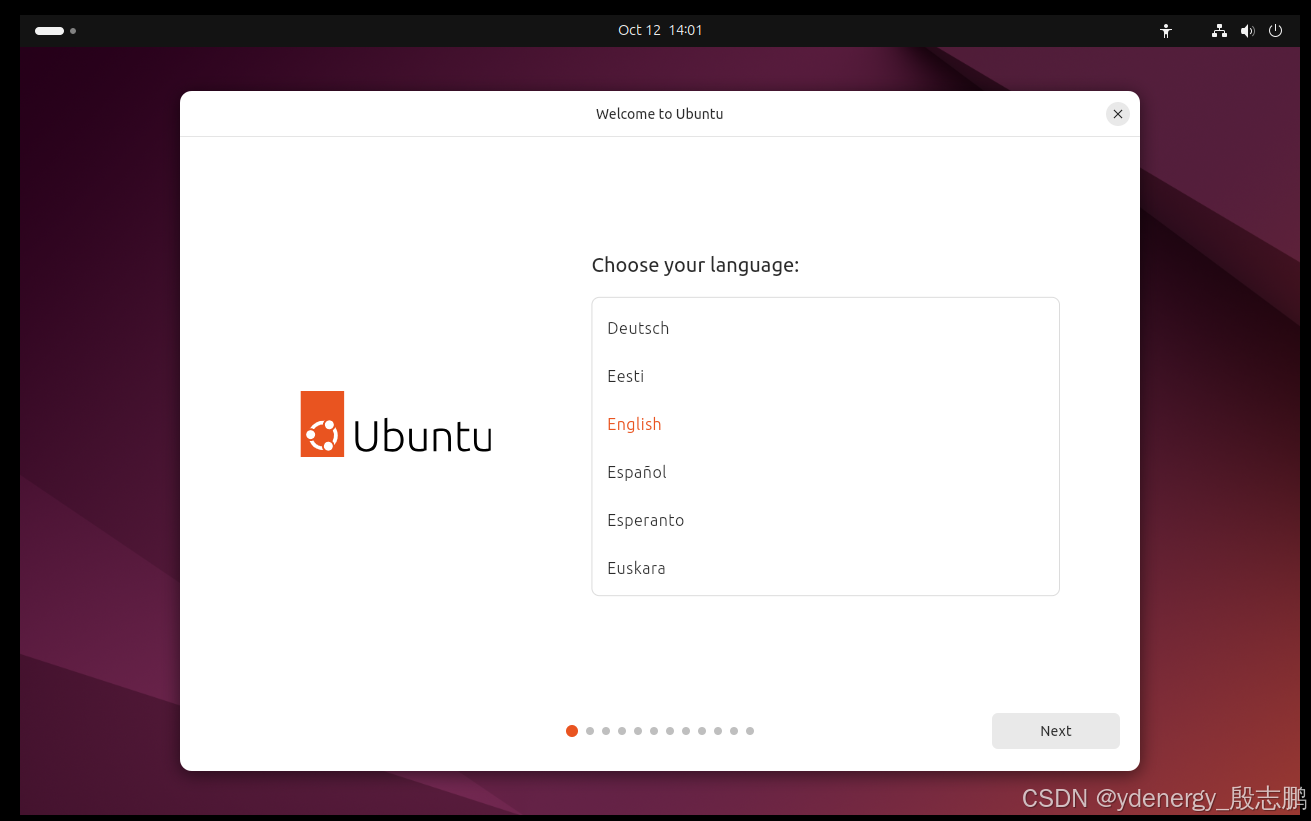Open the accessibility menu in top bar

click(x=1166, y=31)
